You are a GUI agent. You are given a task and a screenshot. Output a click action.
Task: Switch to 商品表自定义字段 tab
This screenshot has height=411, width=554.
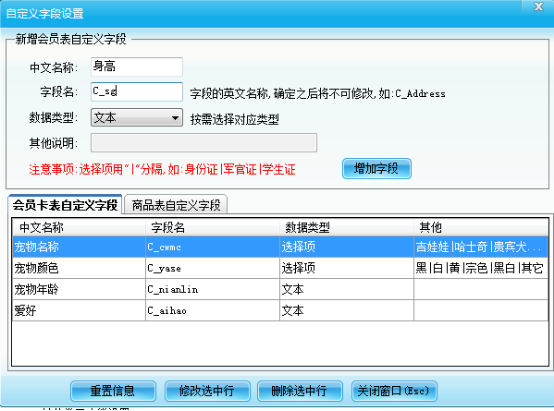(x=176, y=205)
